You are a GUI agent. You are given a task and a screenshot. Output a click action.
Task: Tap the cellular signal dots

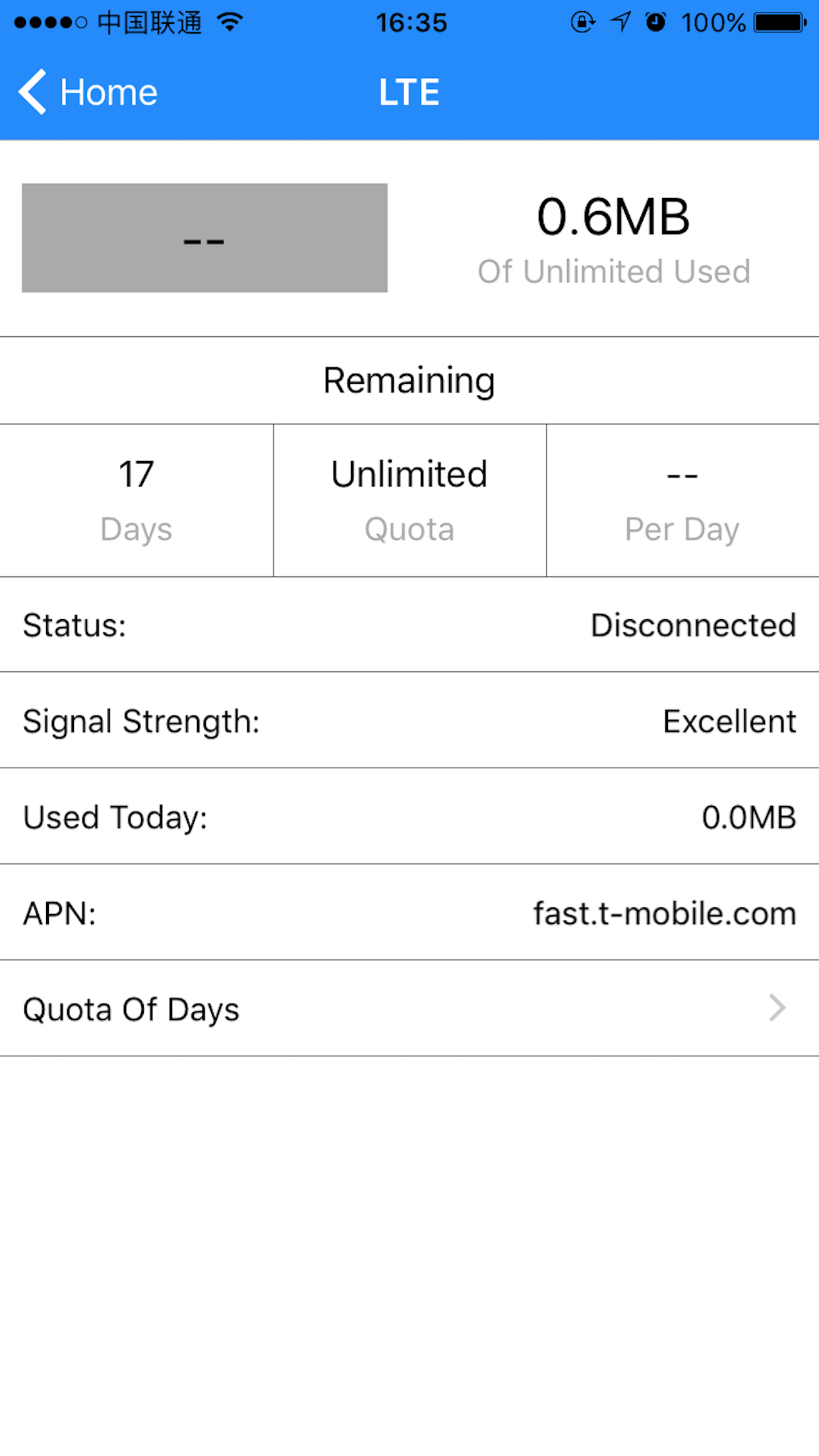51,23
